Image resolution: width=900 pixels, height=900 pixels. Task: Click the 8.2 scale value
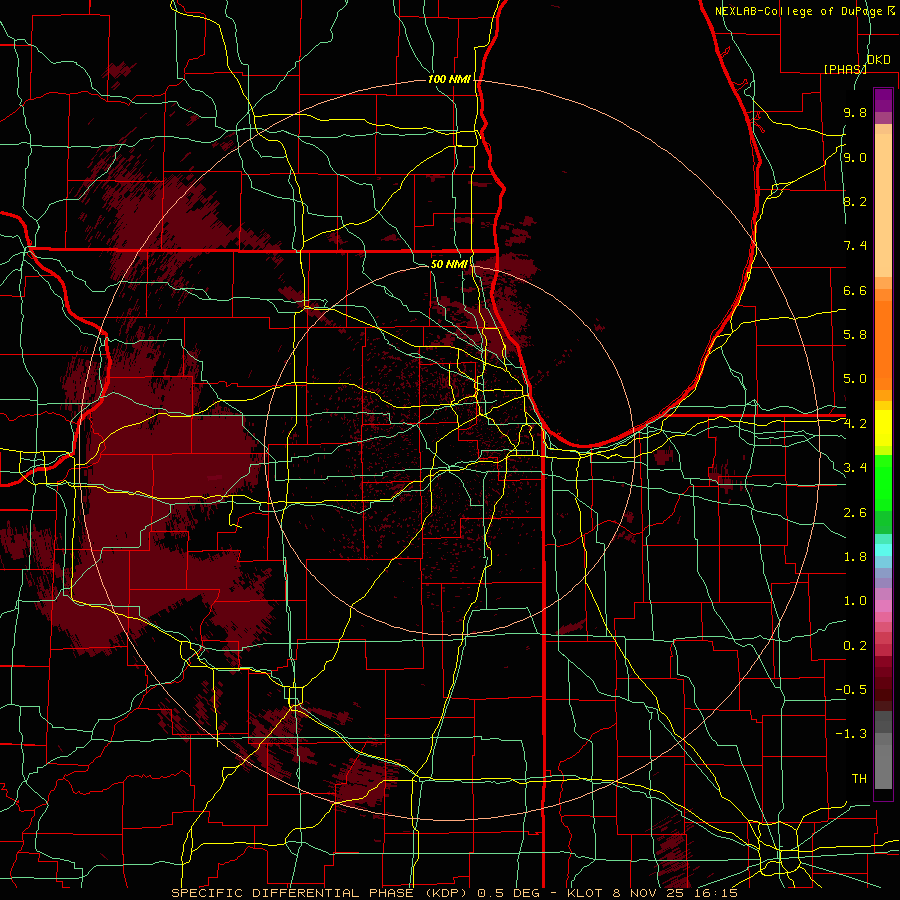click(x=855, y=201)
